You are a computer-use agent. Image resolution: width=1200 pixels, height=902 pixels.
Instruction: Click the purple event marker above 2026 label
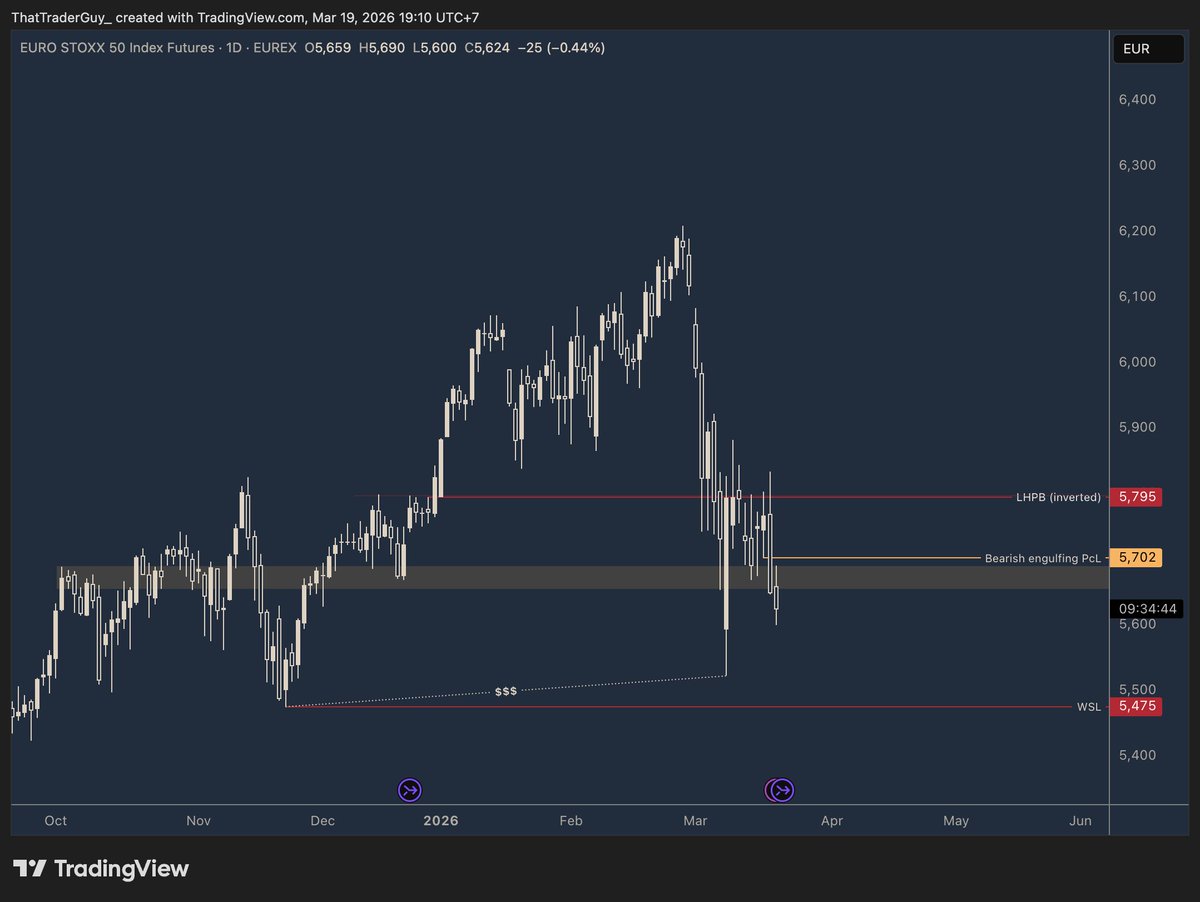pyautogui.click(x=409, y=790)
